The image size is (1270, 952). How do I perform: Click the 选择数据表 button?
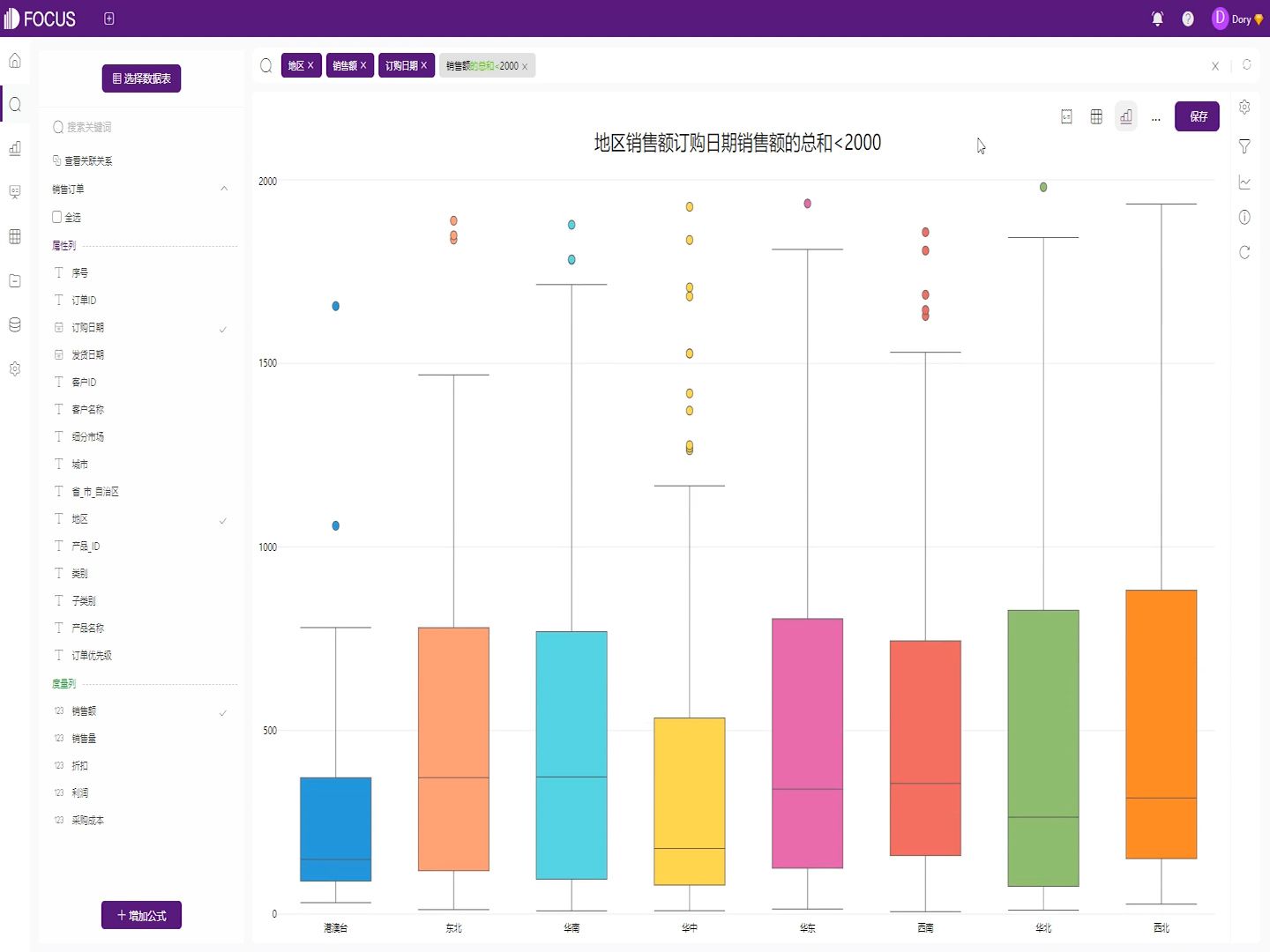[x=141, y=78]
